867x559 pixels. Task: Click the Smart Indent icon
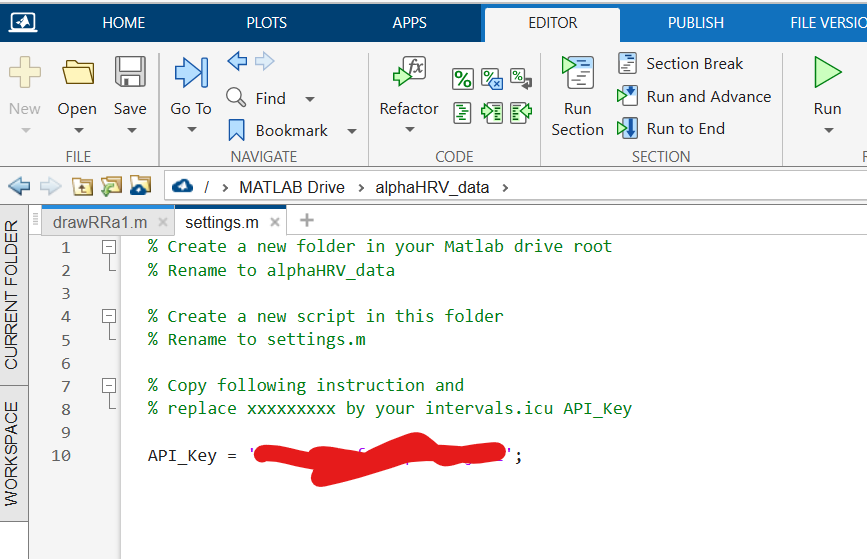point(462,113)
